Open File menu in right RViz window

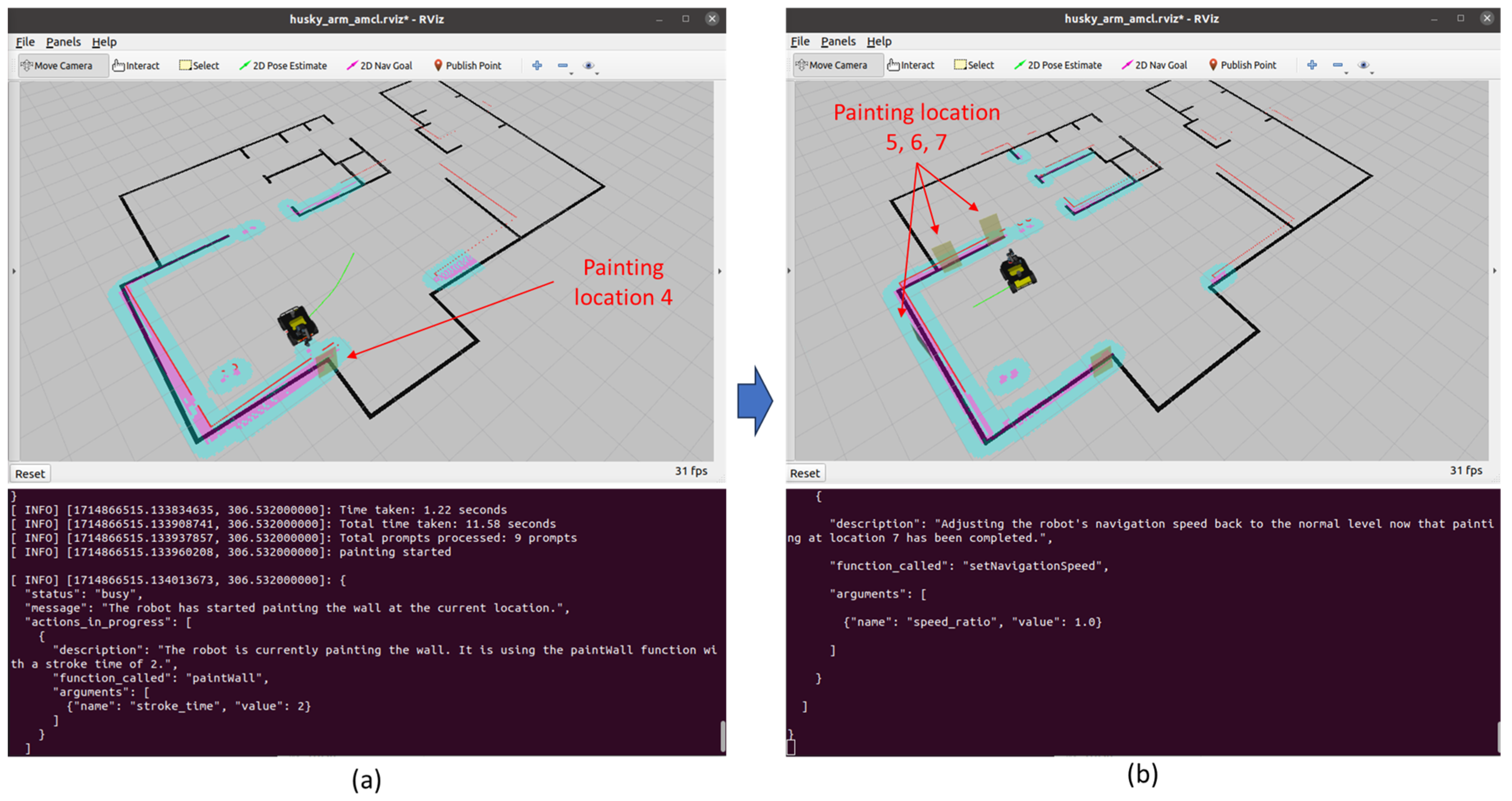(x=800, y=42)
